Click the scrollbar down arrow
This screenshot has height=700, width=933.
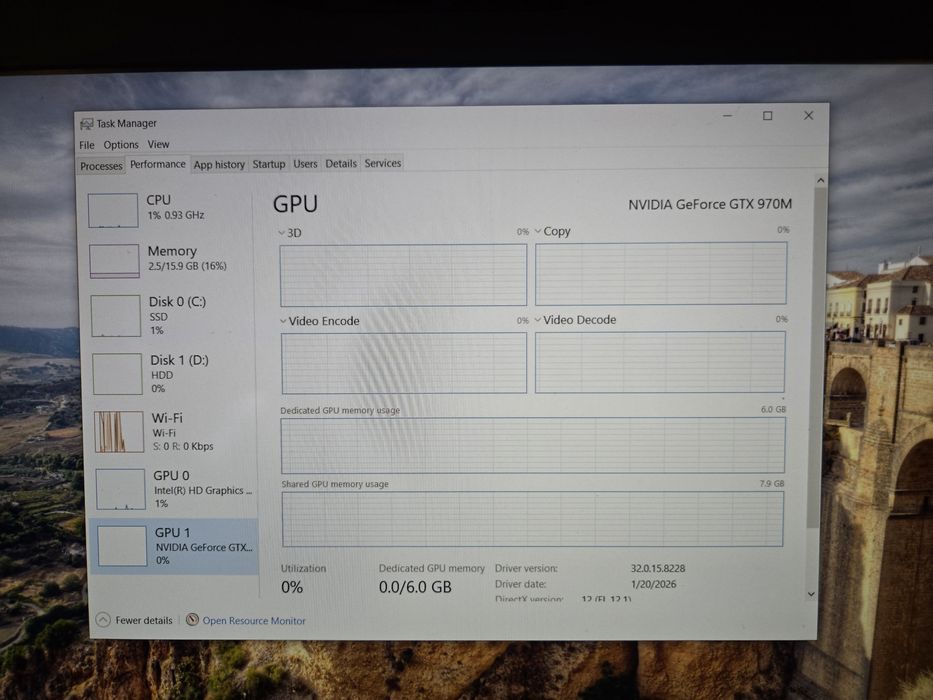(x=812, y=594)
